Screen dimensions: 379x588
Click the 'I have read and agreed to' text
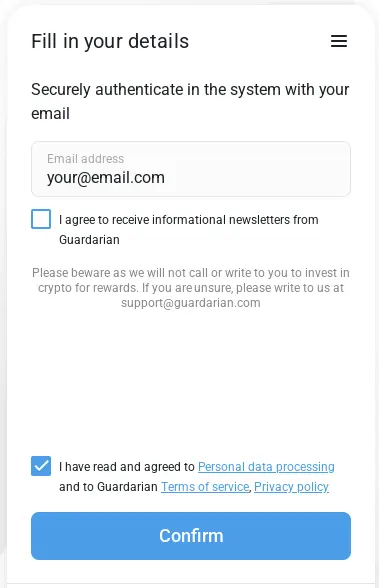127,466
